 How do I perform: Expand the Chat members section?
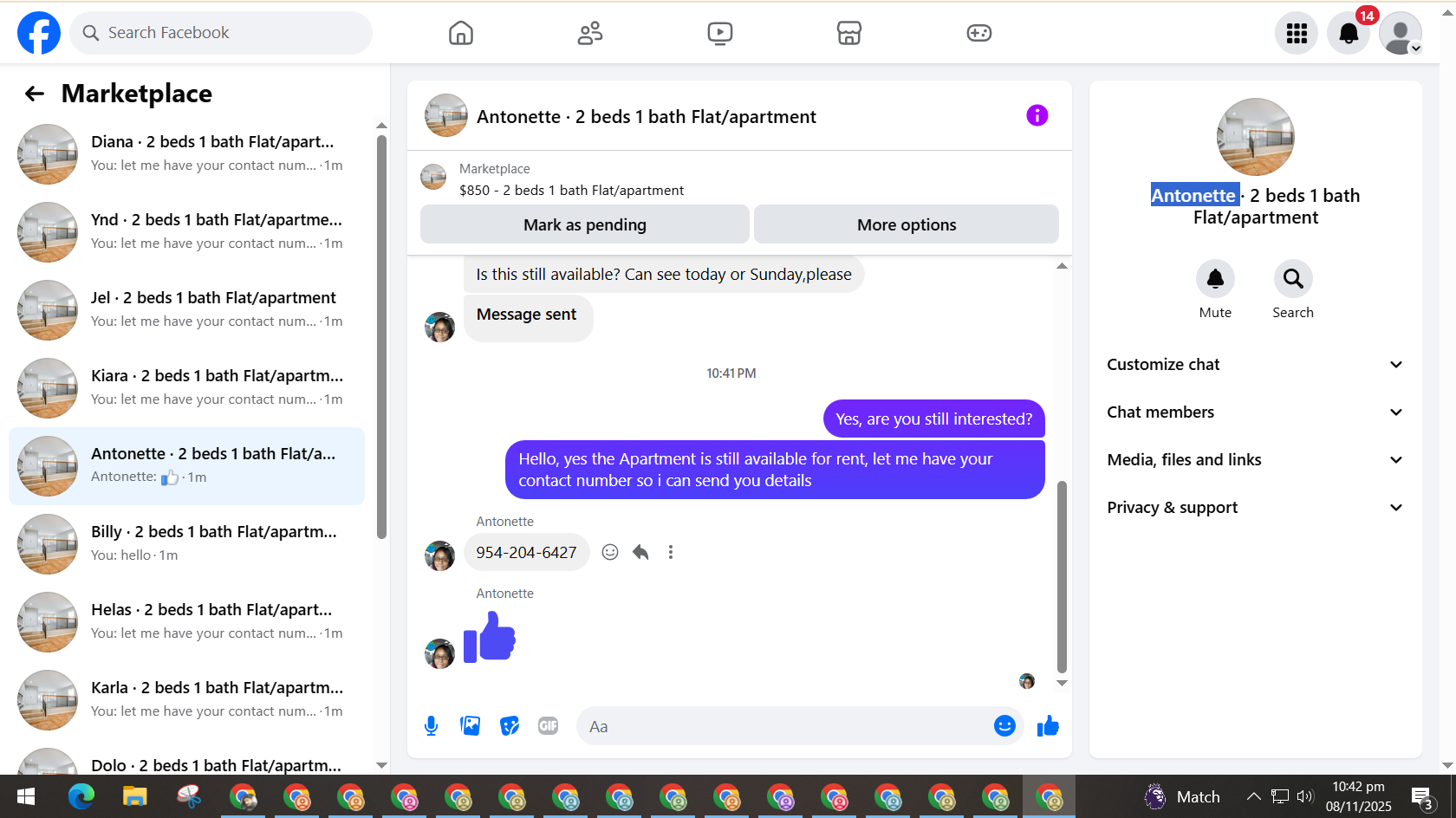coord(1255,412)
